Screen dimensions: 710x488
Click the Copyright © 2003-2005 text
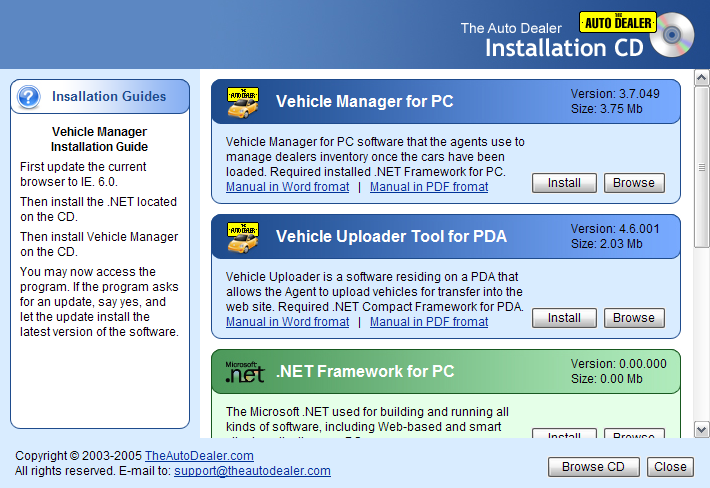(79, 456)
